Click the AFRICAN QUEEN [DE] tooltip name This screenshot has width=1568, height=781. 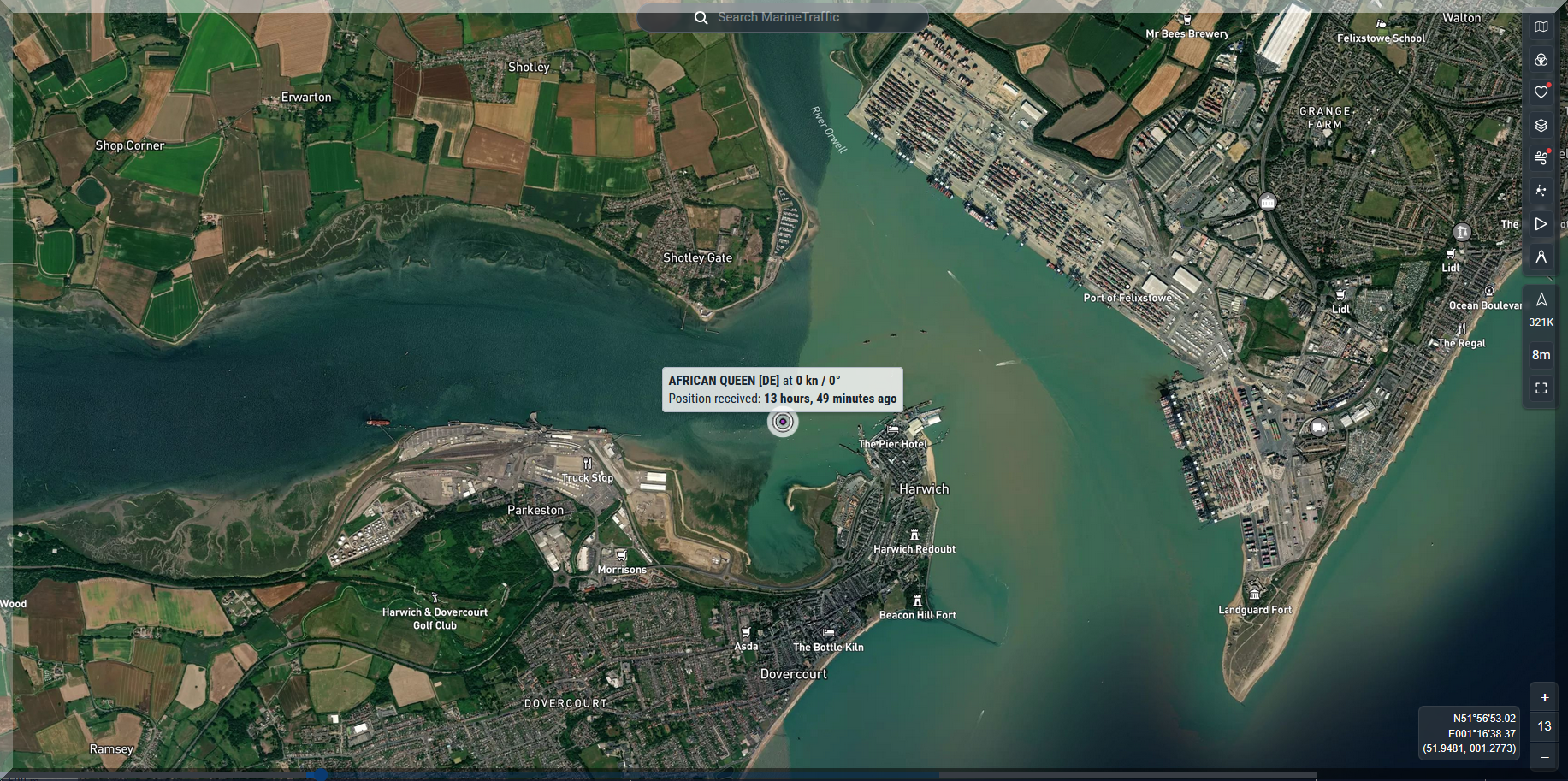tap(723, 381)
